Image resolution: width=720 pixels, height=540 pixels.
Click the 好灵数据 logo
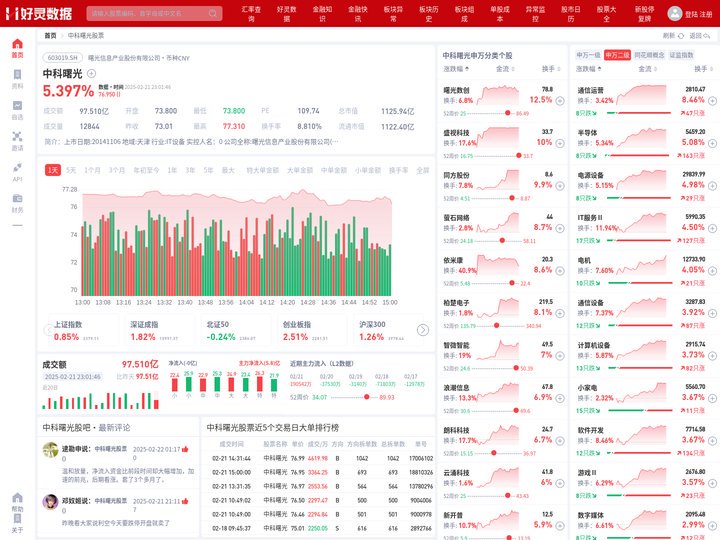tap(39, 13)
